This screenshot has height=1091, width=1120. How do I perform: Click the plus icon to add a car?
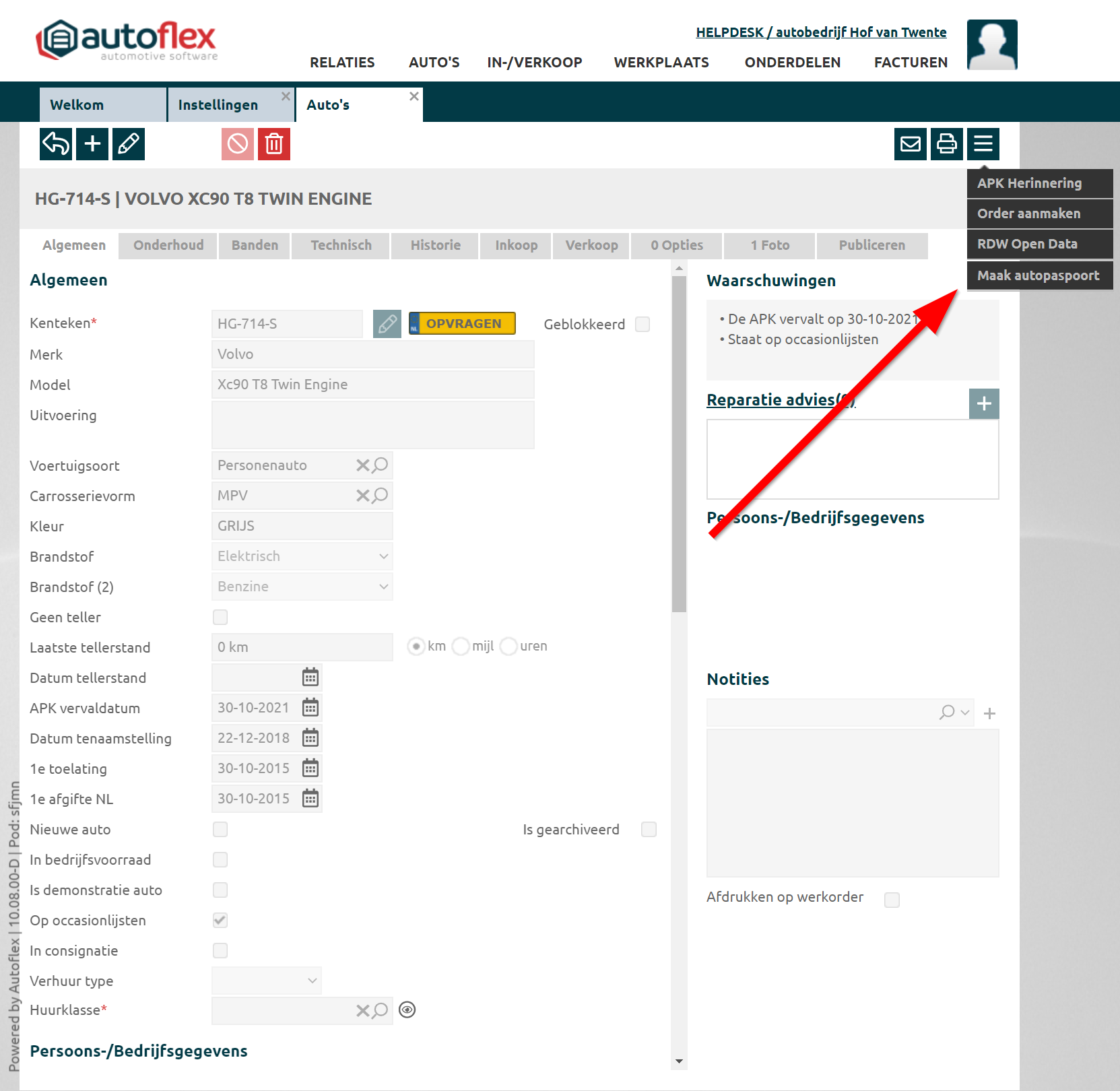[x=92, y=144]
